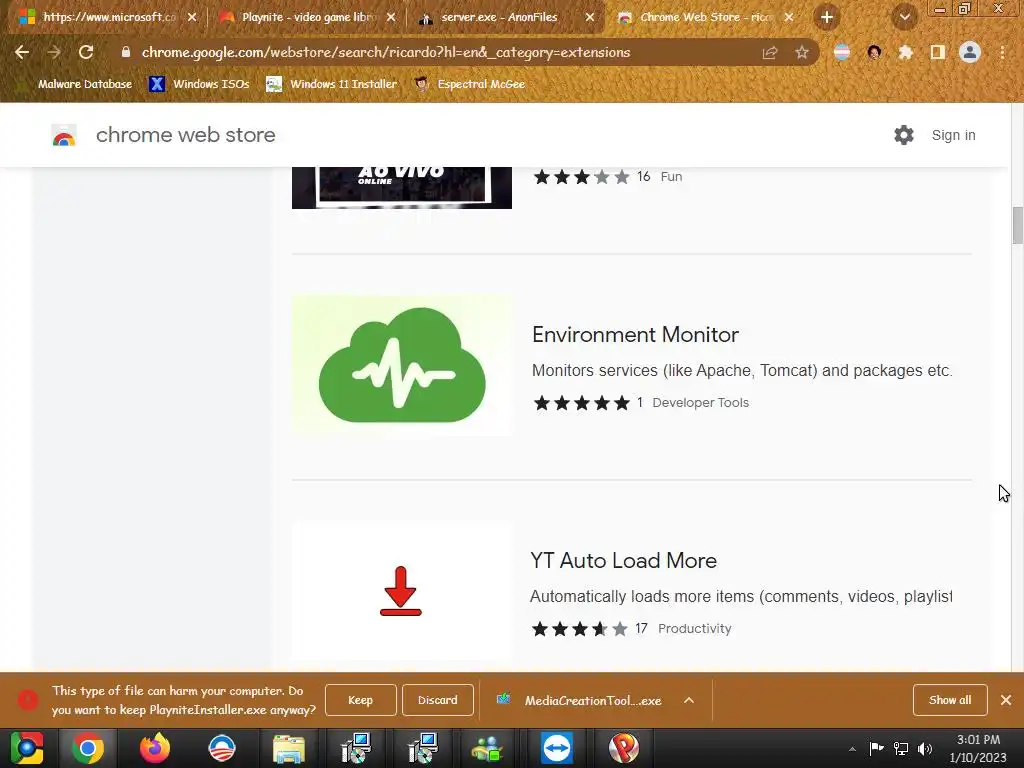Image resolution: width=1024 pixels, height=768 pixels.
Task: Open the Windows 11 Installer bookmark
Action: 332,84
